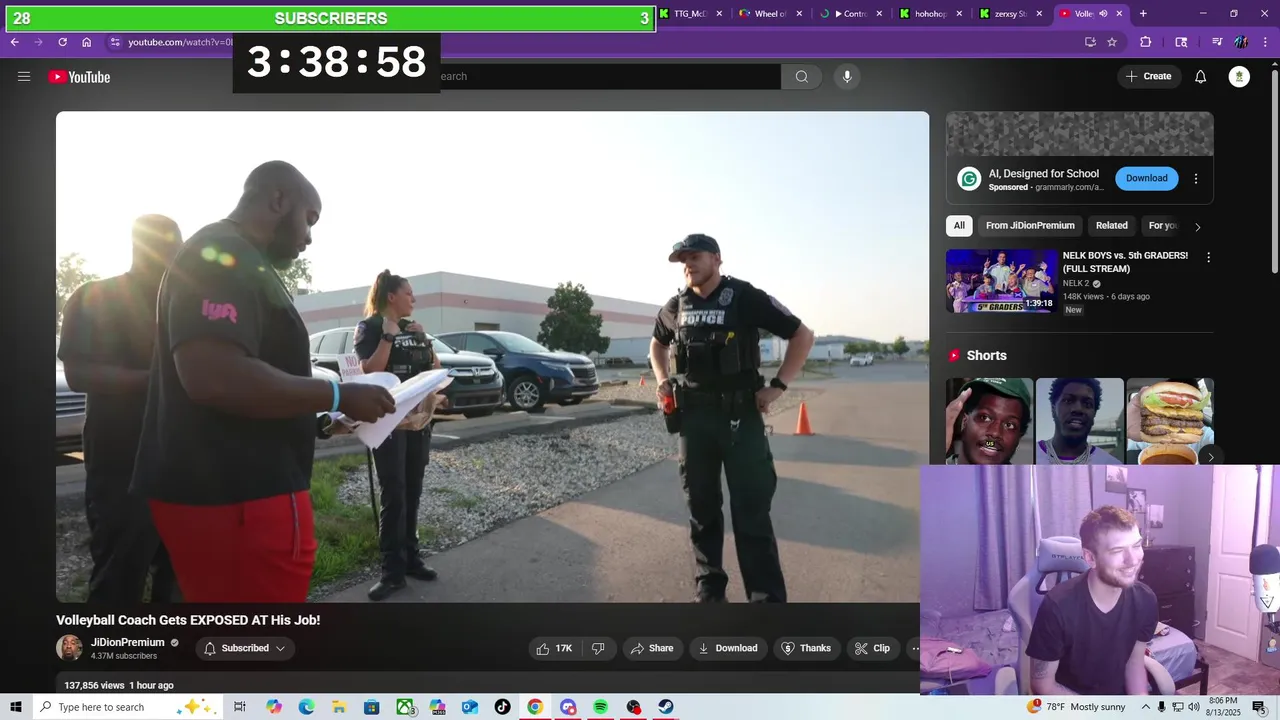Open the Windows notification center
Image resolution: width=1280 pixels, height=720 pixels.
tap(1260, 707)
